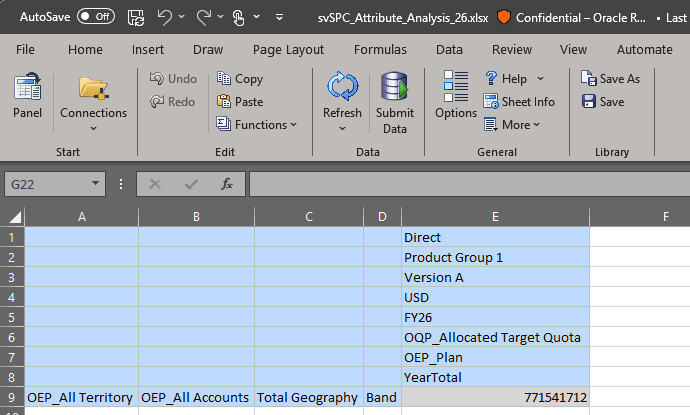Open the Review tab
The image size is (690, 415).
(x=512, y=50)
